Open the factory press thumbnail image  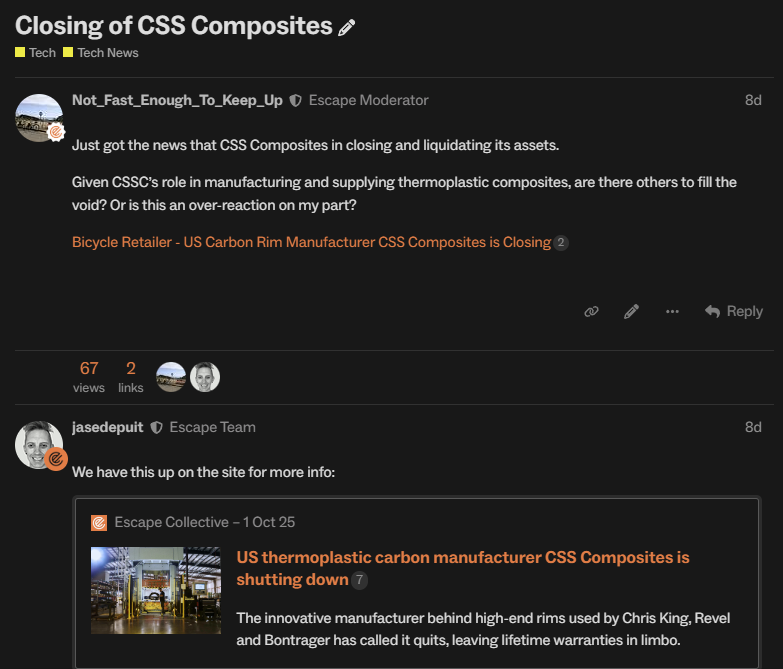point(156,590)
